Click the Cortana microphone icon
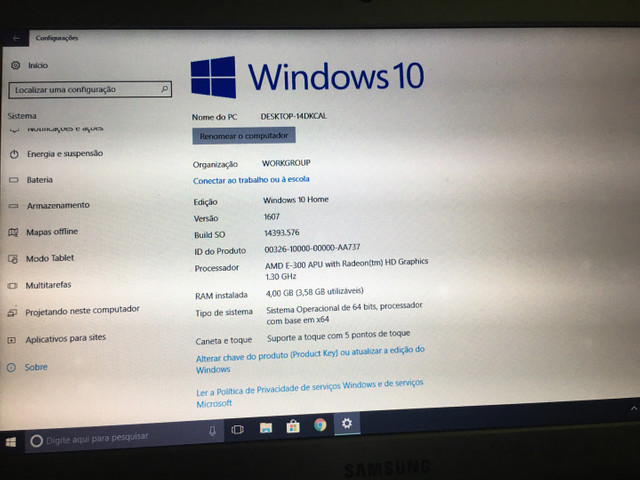640x480 pixels. point(212,431)
